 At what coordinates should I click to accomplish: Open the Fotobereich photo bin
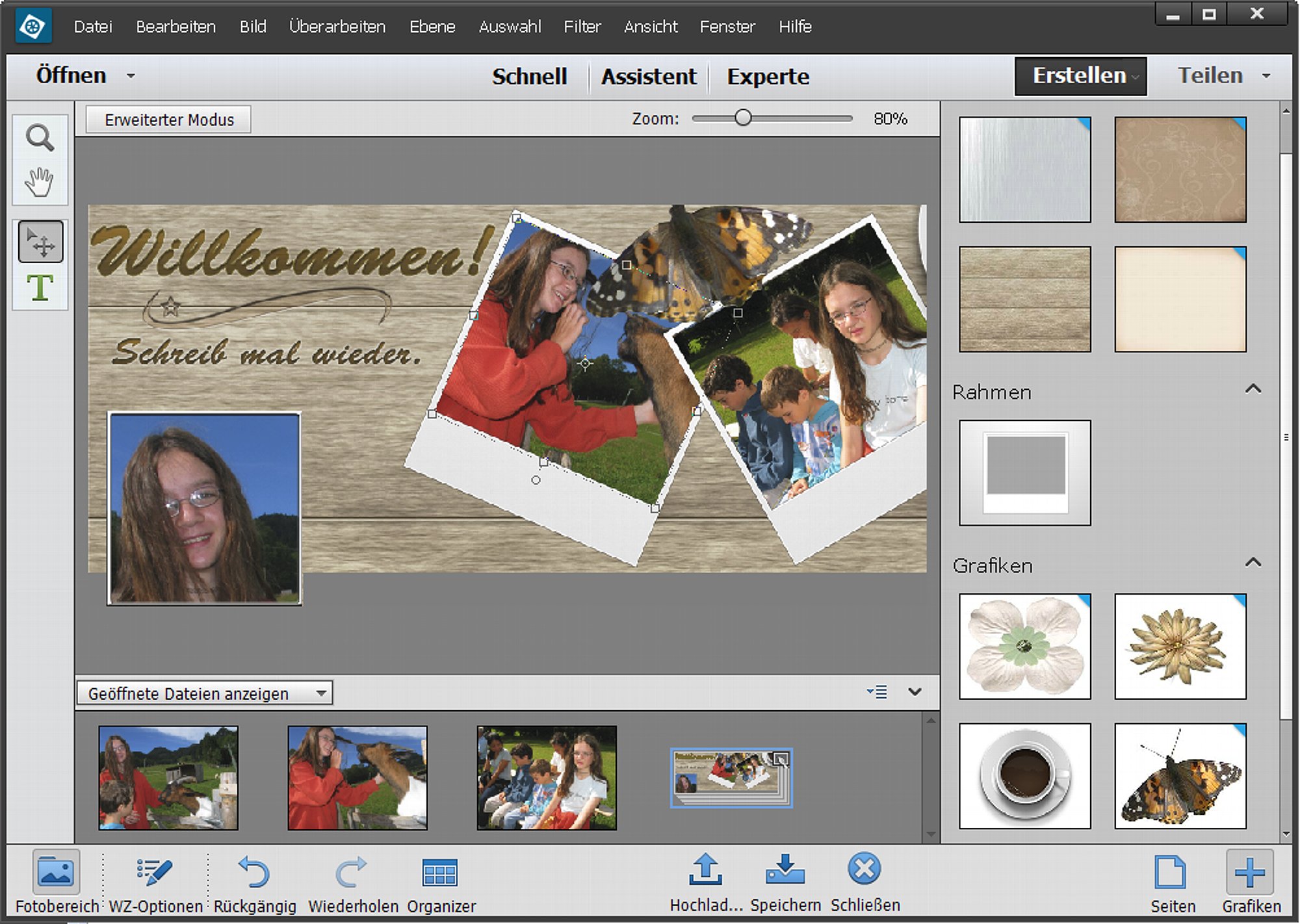coord(56,872)
